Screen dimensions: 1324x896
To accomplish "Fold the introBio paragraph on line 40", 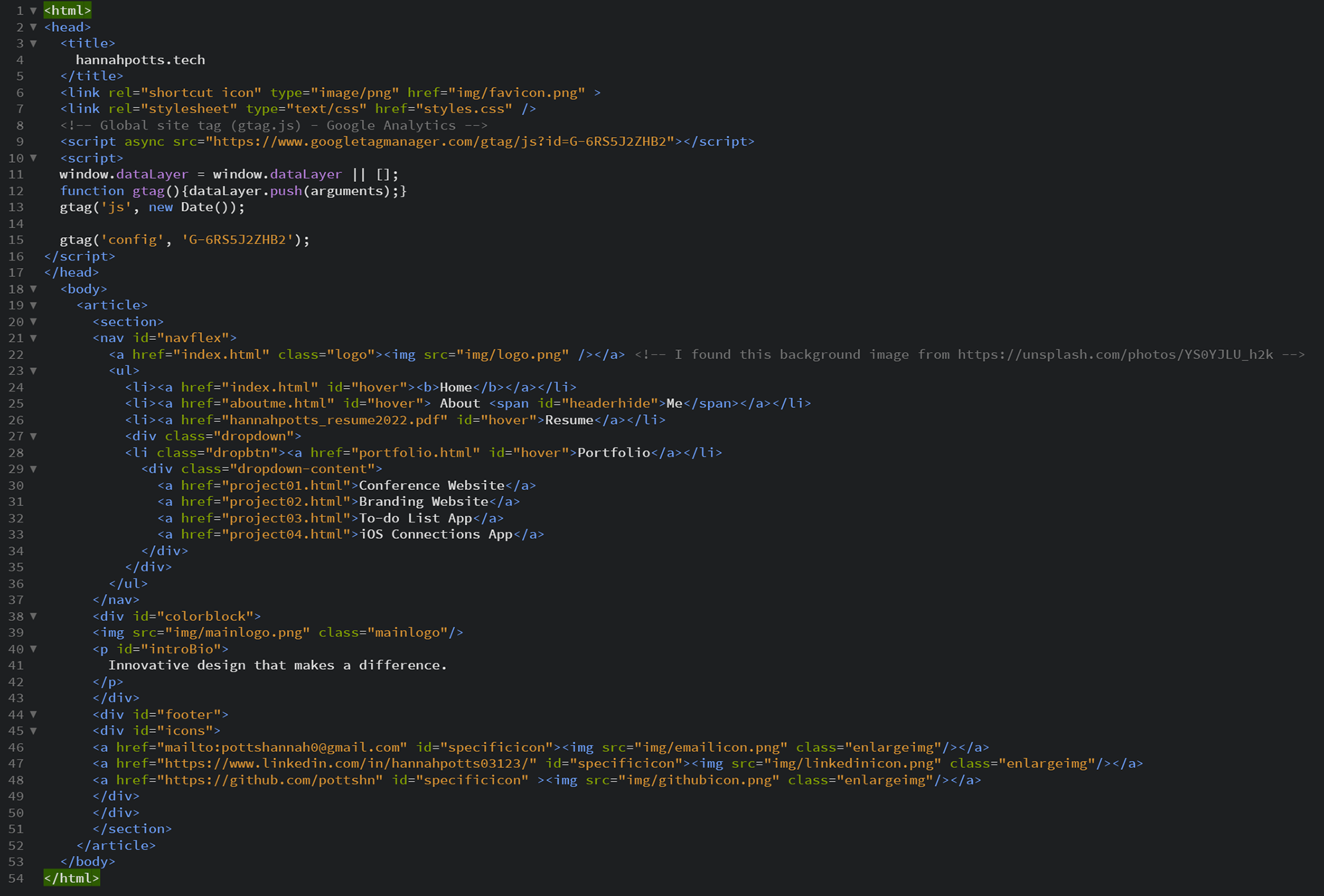I will point(33,649).
